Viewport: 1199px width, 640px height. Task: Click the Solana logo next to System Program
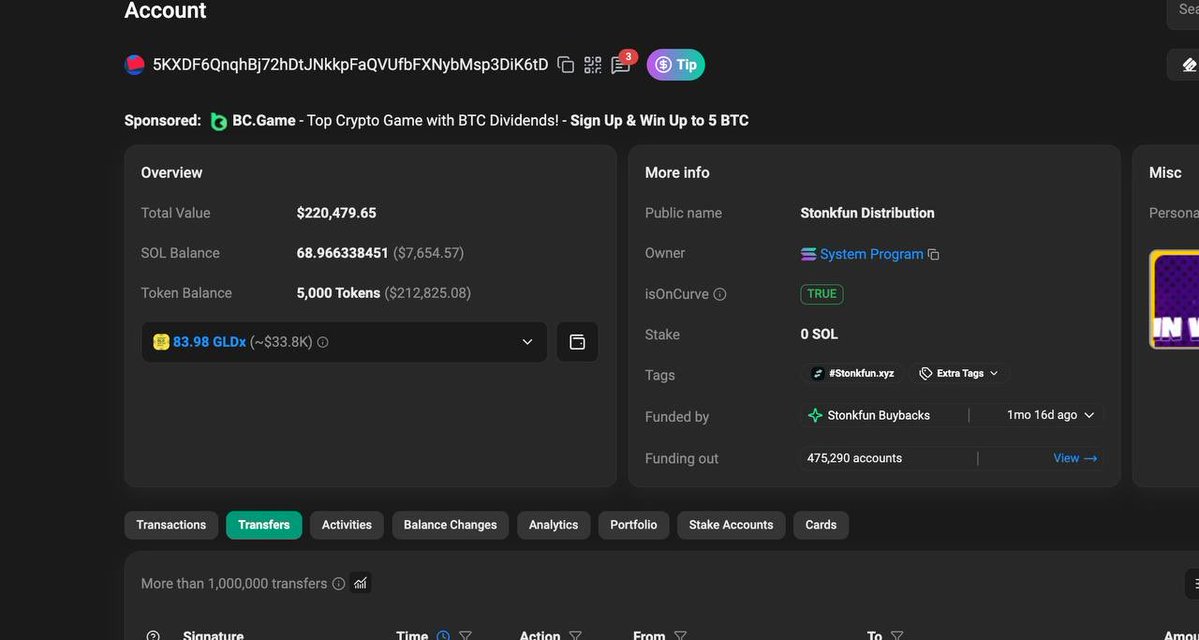808,254
